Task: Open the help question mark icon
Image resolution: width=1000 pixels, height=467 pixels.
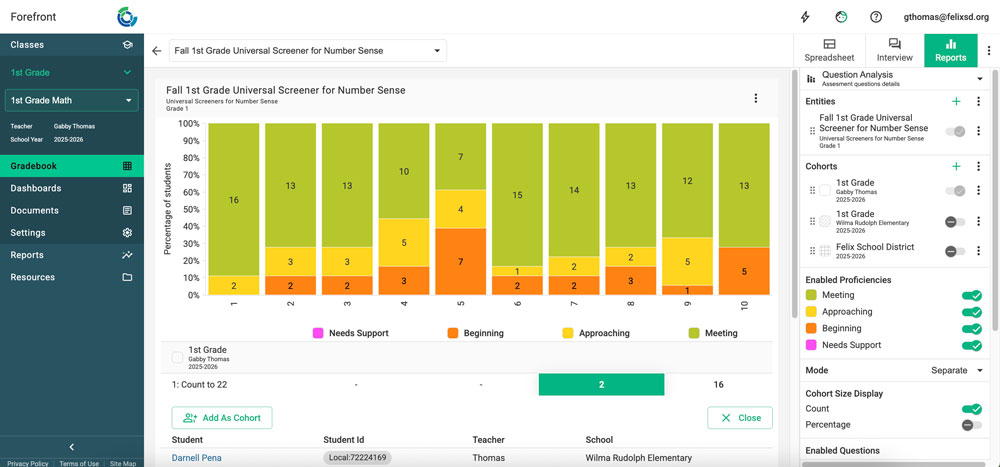Action: [876, 17]
